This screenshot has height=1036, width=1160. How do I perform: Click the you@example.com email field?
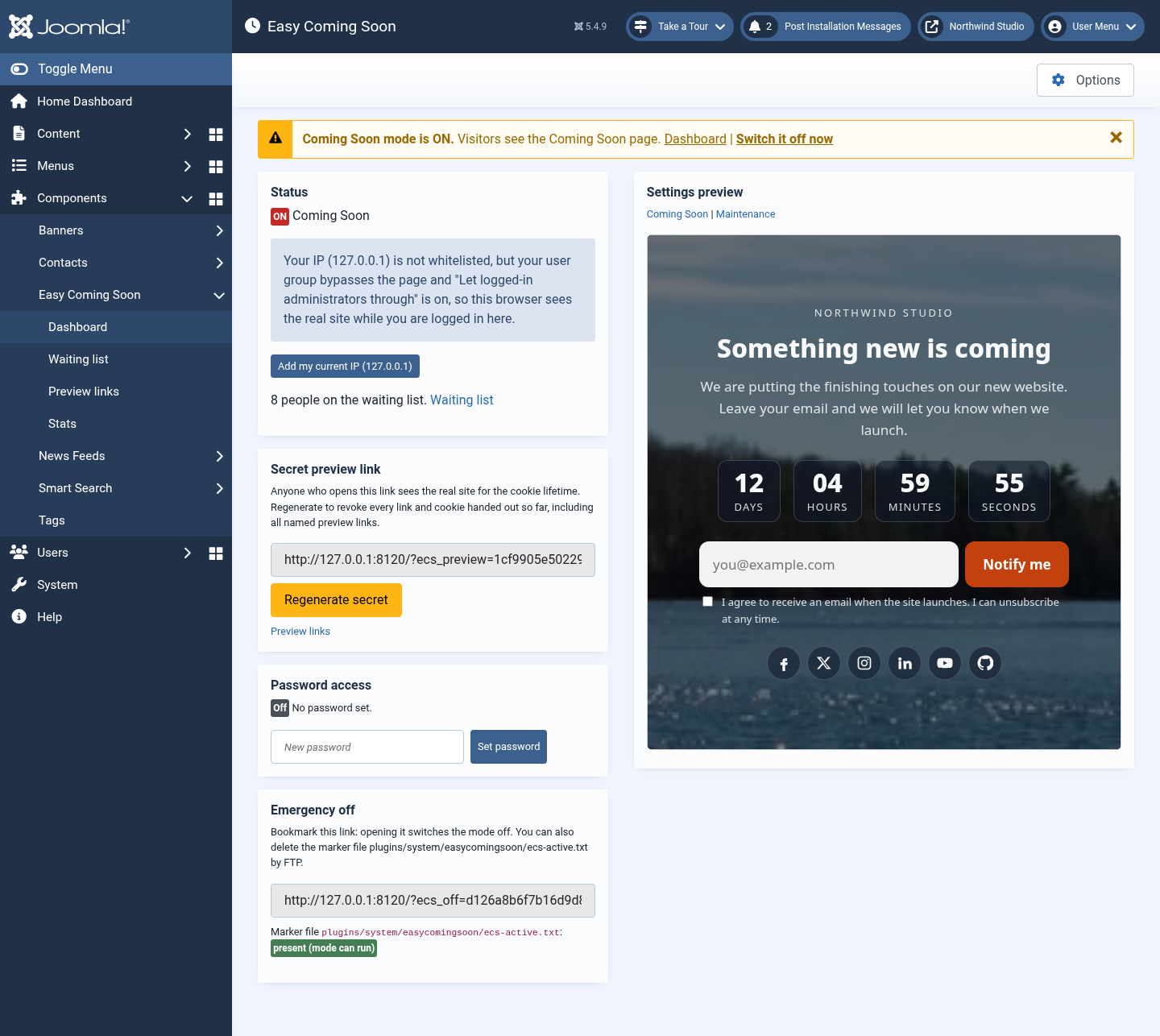pos(829,565)
